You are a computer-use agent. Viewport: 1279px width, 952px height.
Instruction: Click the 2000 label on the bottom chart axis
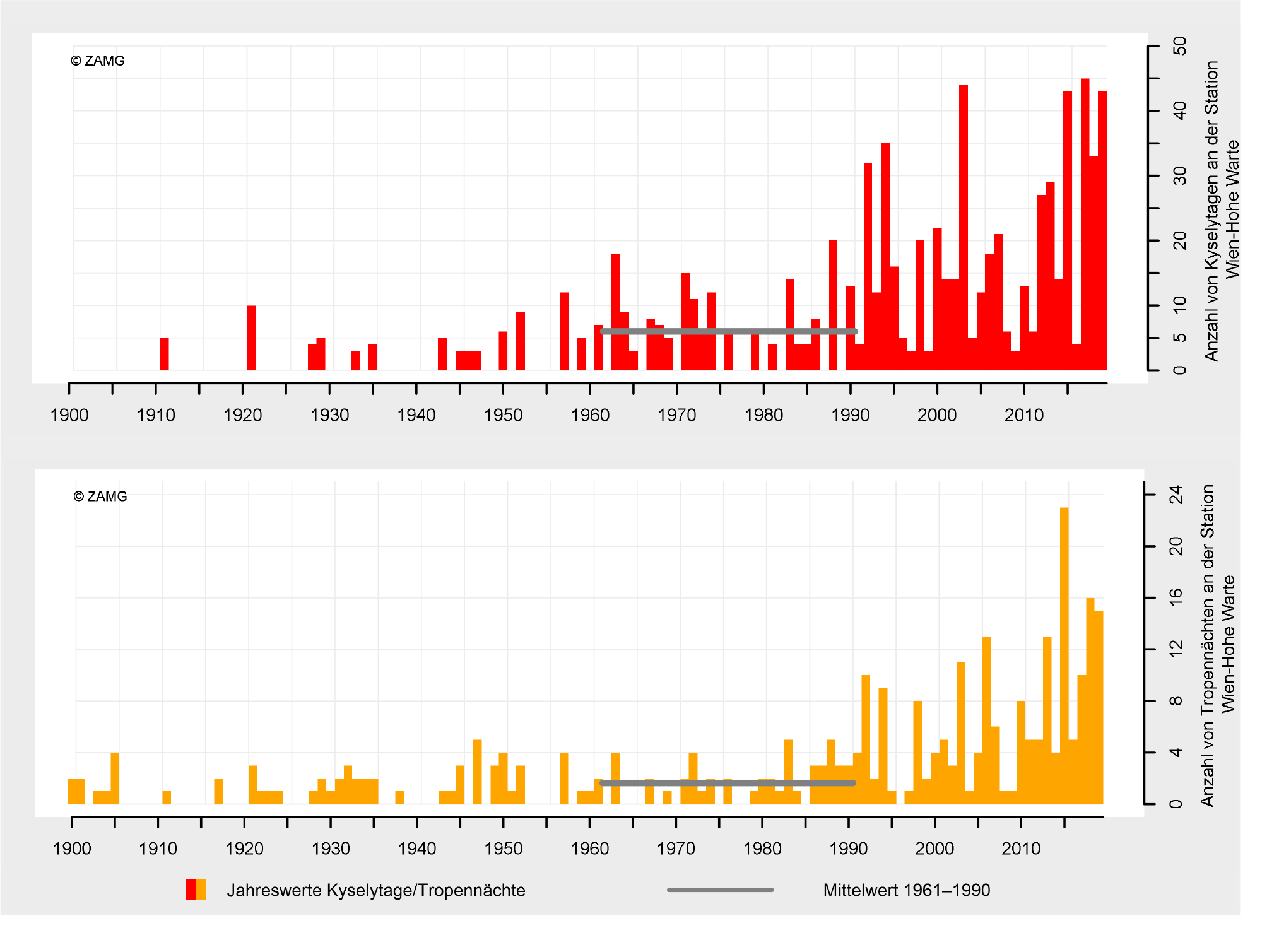point(934,849)
